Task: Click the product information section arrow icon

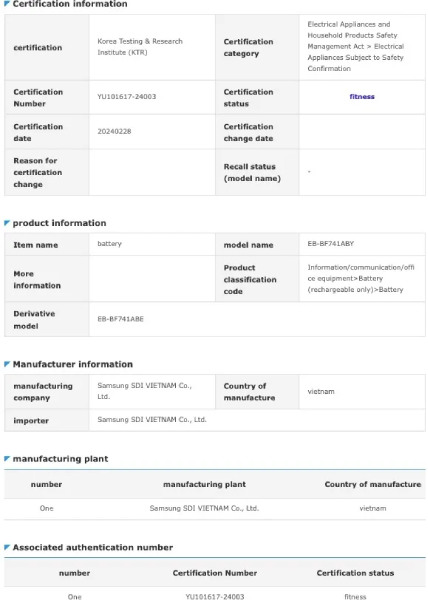Action: (x=7, y=223)
